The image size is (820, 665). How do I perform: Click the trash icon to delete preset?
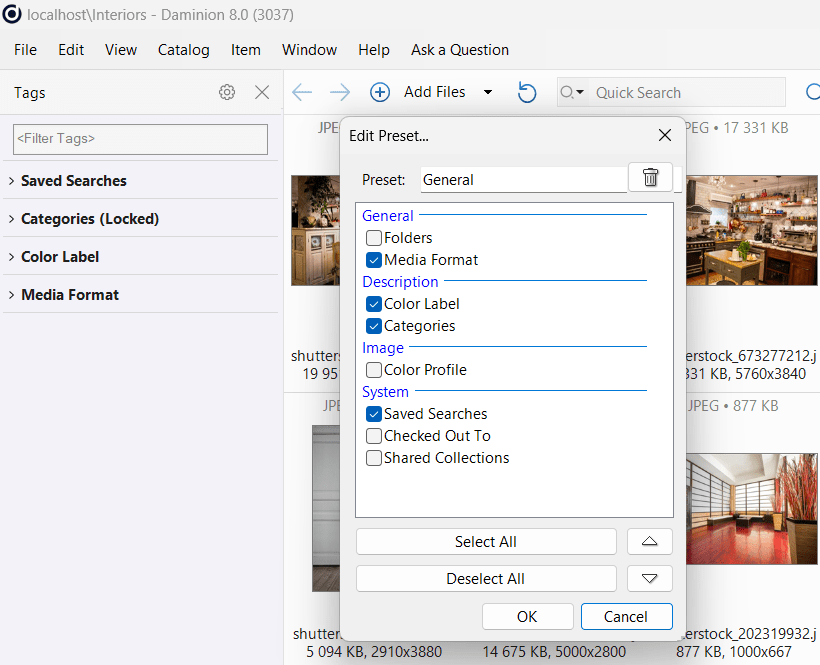650,178
